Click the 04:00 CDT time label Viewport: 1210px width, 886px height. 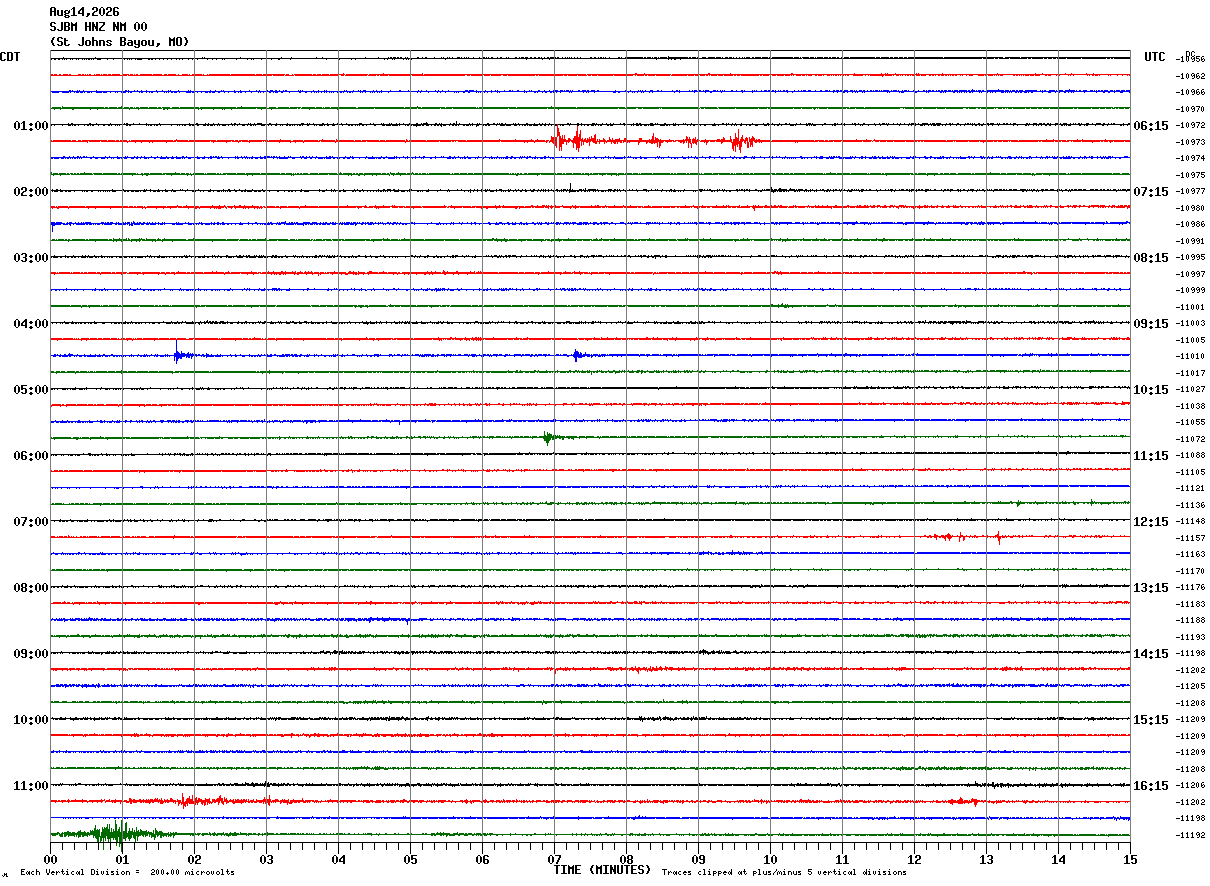pyautogui.click(x=30, y=324)
